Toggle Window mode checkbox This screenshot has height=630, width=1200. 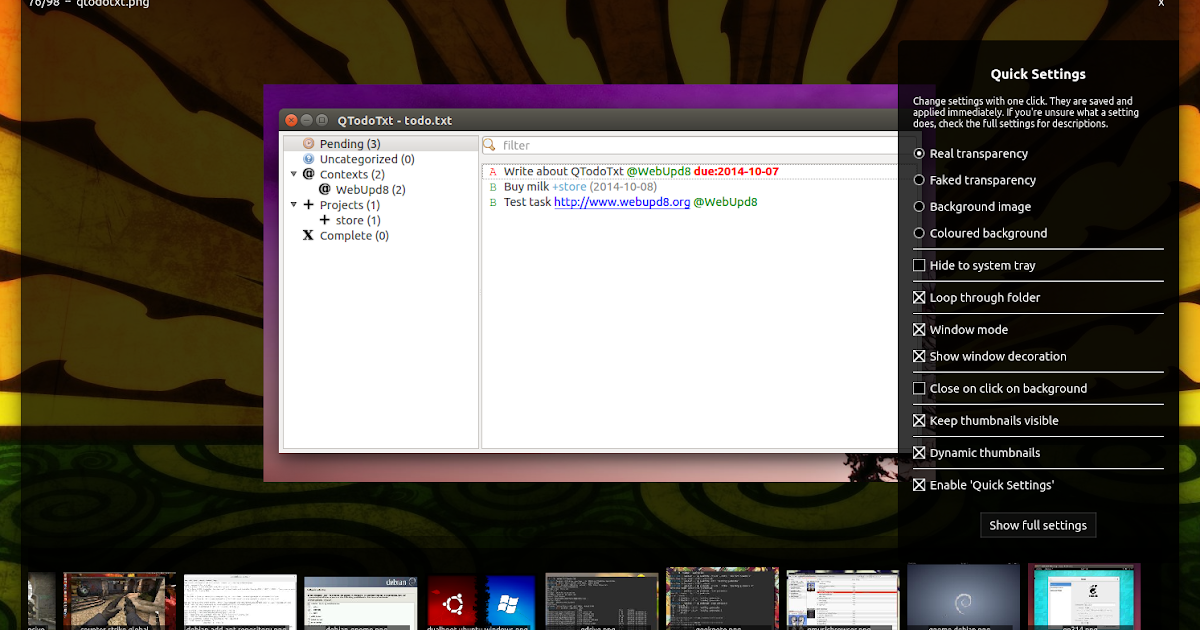tap(919, 329)
